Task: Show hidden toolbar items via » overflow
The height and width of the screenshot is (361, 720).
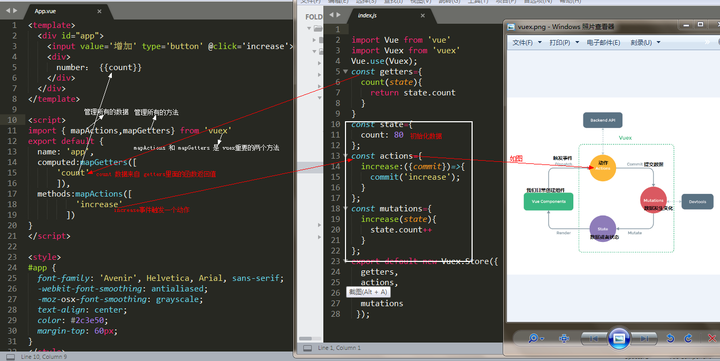Action: click(708, 42)
